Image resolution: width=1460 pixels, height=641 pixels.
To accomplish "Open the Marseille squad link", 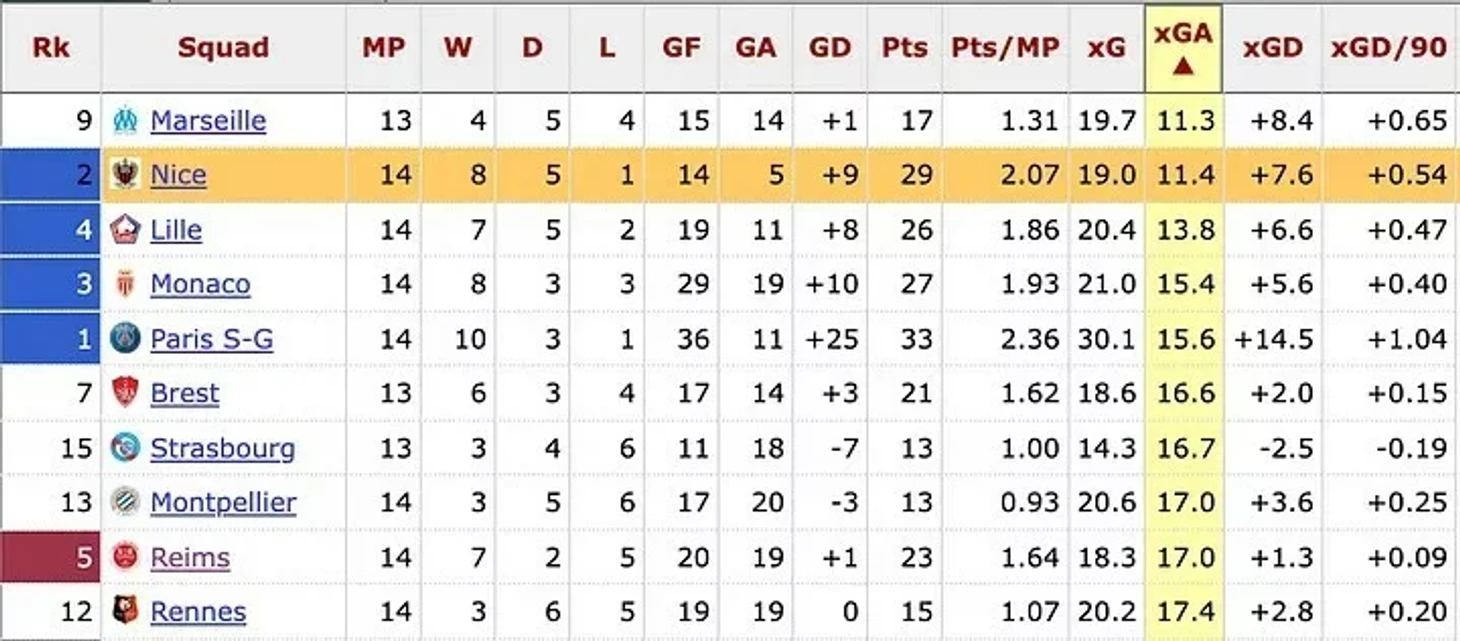I will (x=208, y=121).
